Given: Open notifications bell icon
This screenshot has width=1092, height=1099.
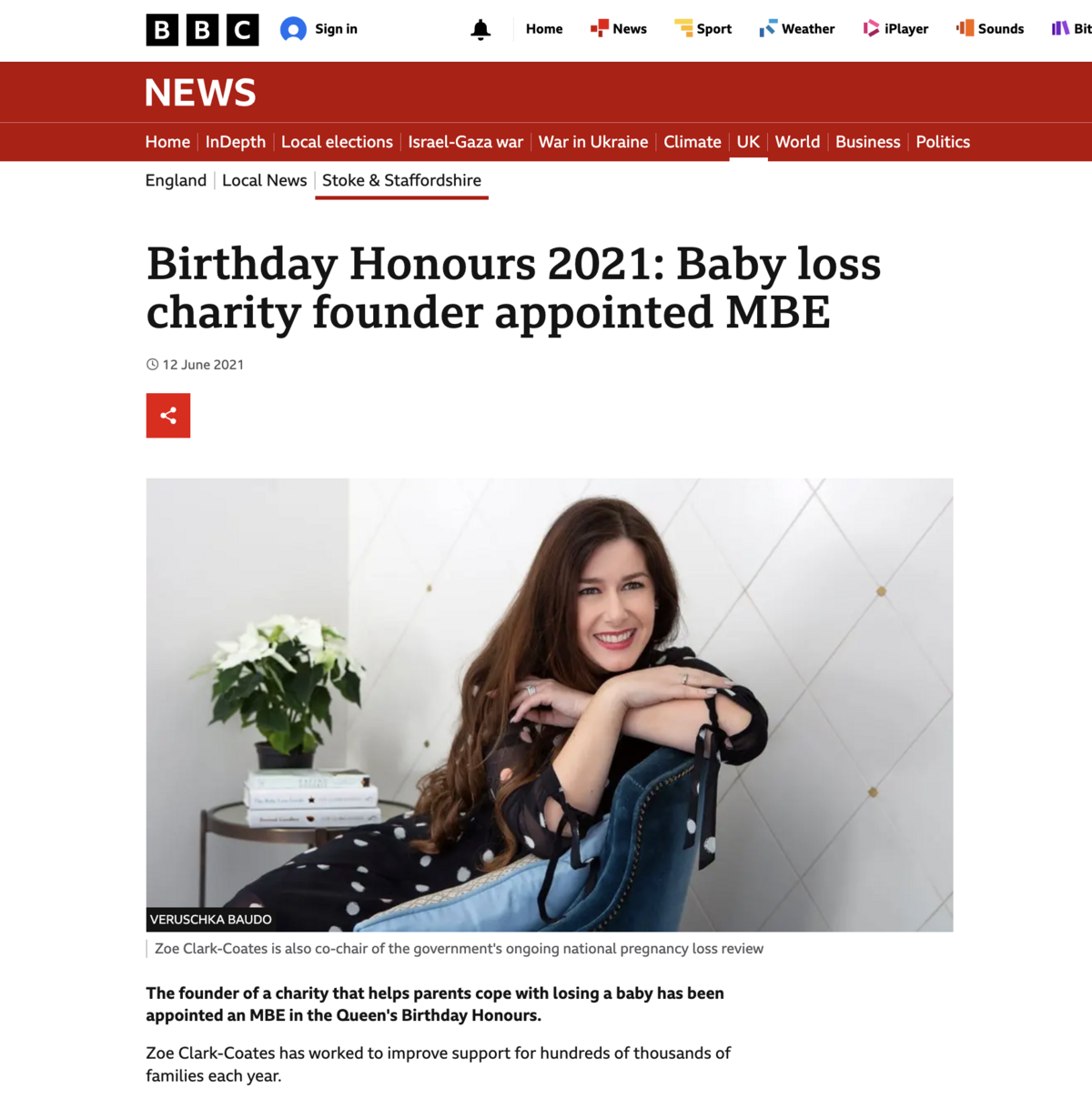Looking at the screenshot, I should pos(480,29).
